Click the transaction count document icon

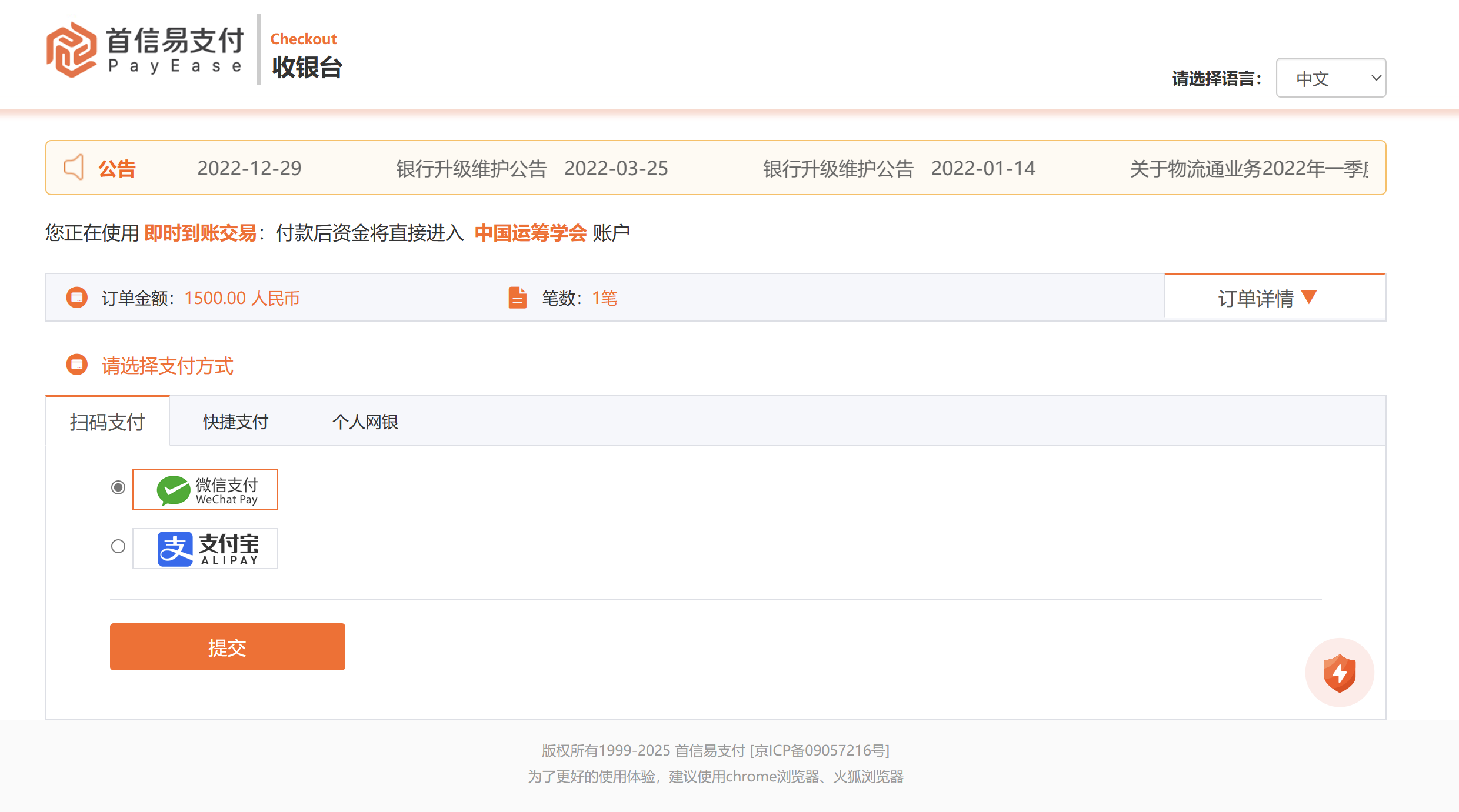517,298
